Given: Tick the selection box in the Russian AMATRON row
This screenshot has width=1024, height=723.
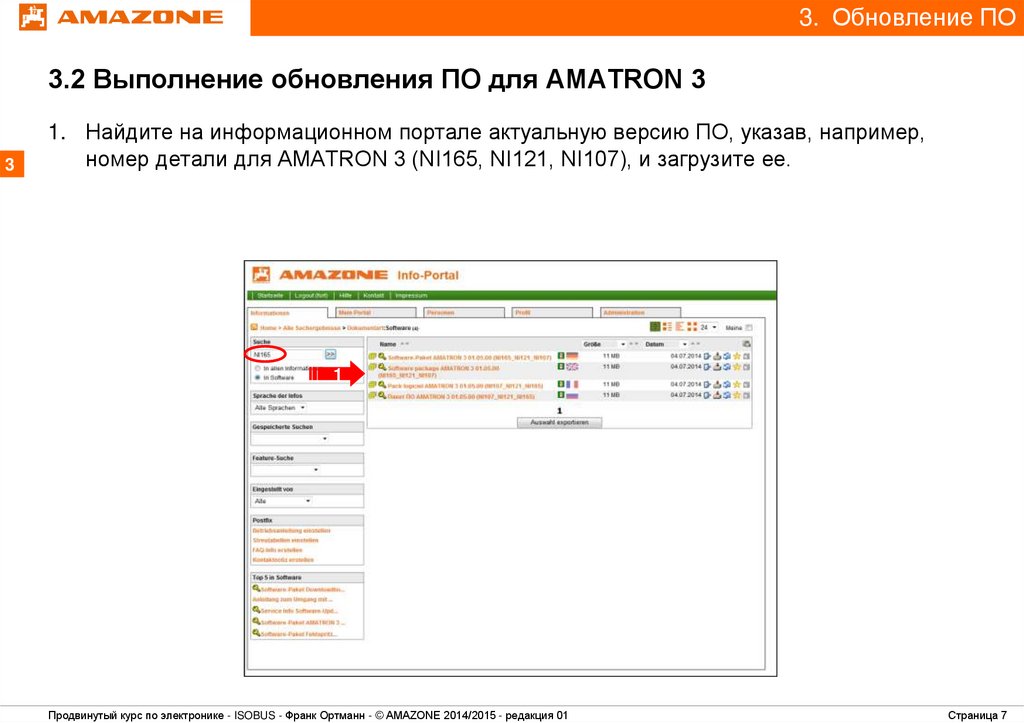Looking at the screenshot, I should point(746,395).
